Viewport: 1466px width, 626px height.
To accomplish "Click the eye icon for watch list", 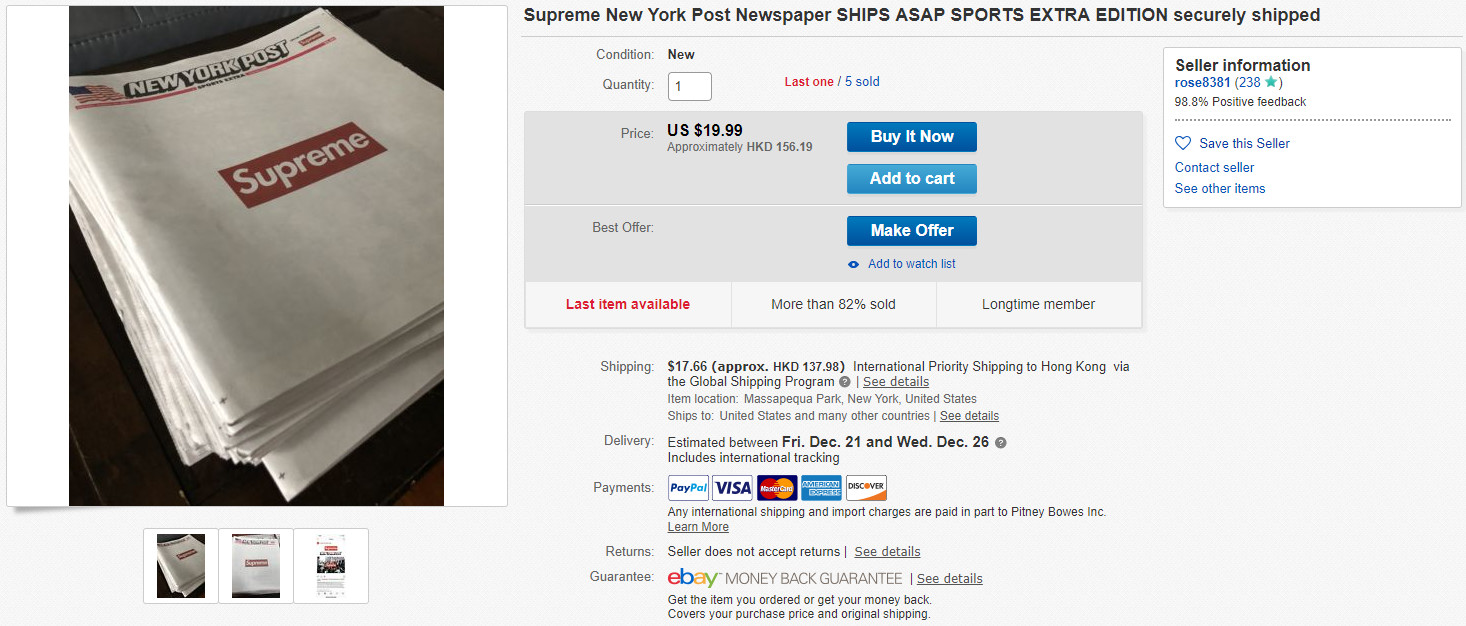I will click(853, 264).
